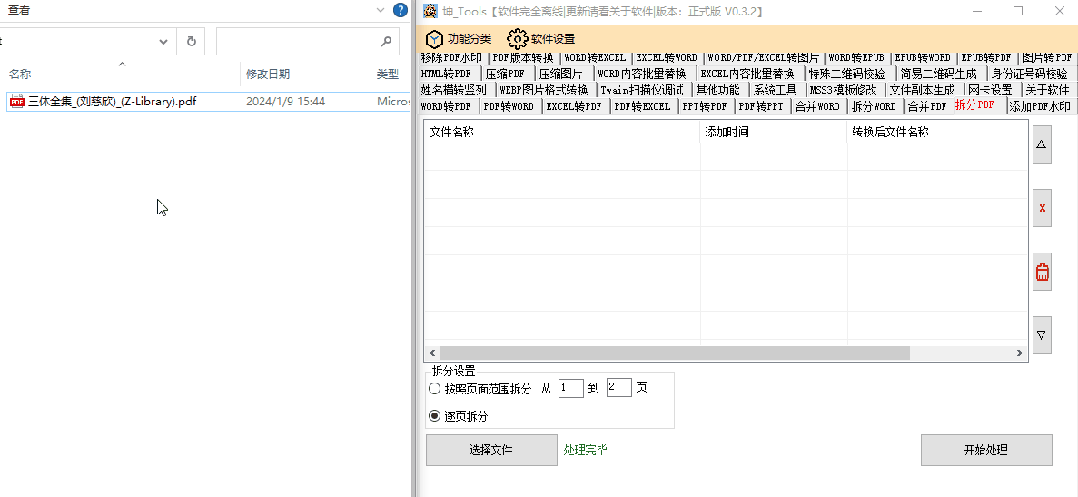
Task: Switch to the EXCEL转PDF tab
Action: click(x=574, y=107)
